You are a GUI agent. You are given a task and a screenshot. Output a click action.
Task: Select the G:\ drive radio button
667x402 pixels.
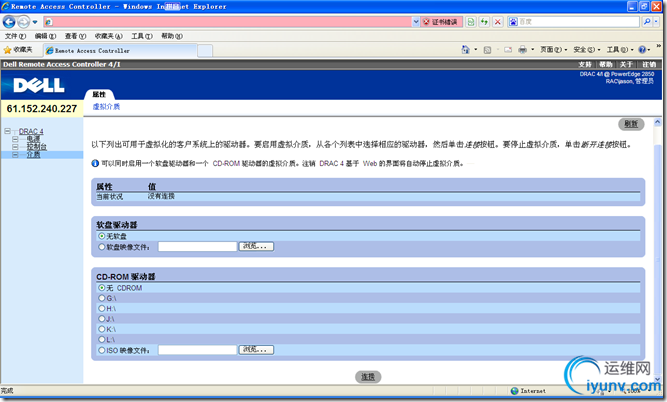(102, 298)
